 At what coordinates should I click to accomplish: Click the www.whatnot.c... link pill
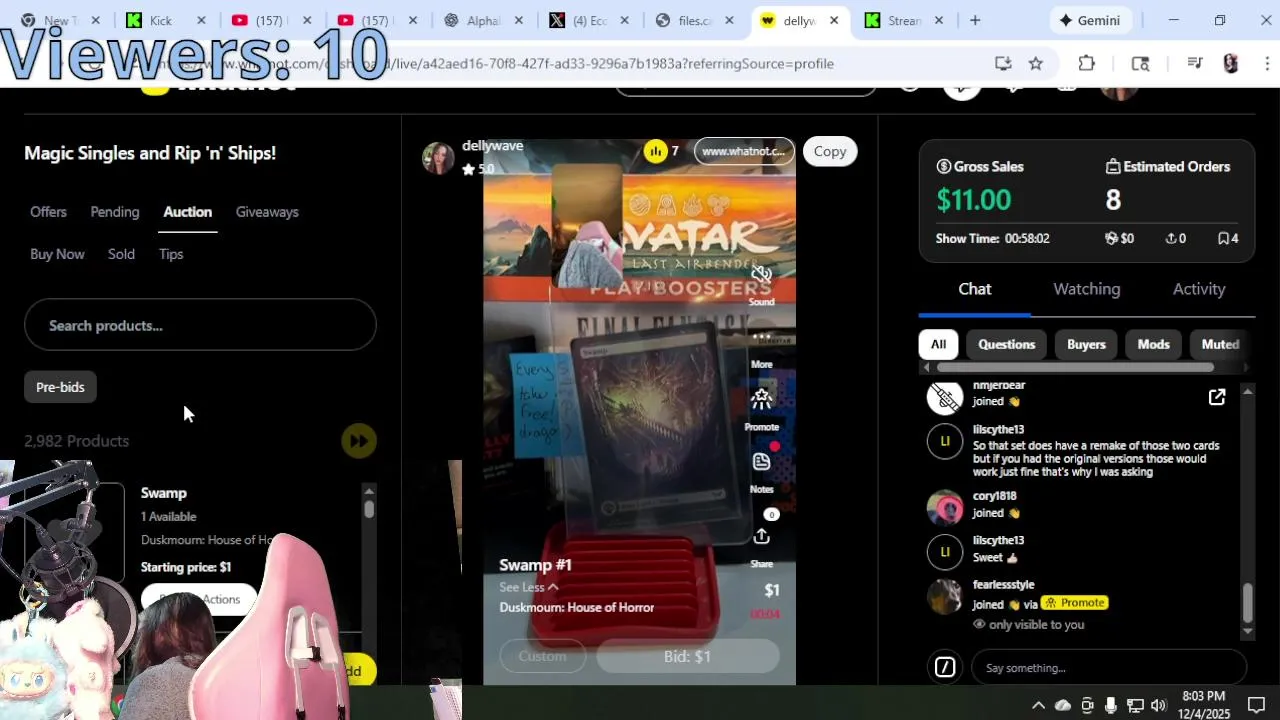pyautogui.click(x=743, y=151)
